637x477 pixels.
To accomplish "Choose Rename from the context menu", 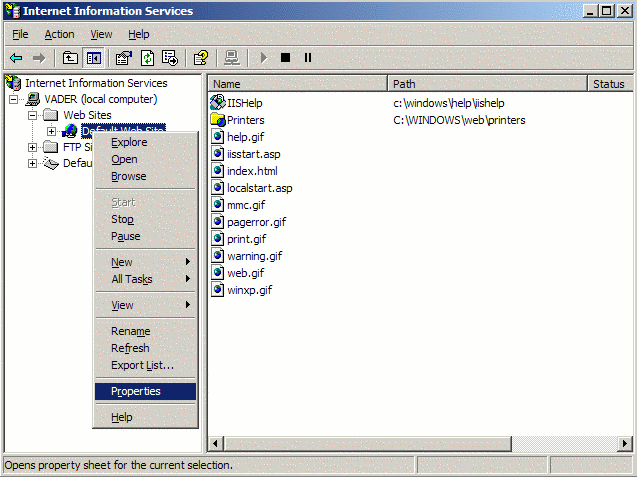I will pyautogui.click(x=145, y=331).
